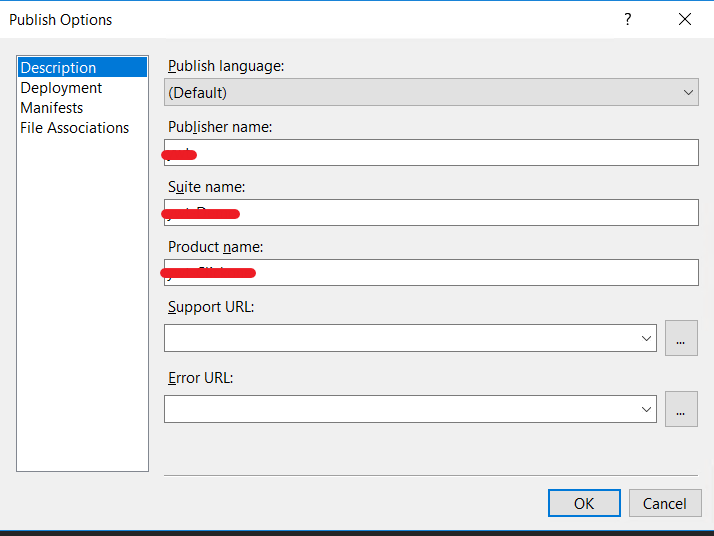Expand the Error URL dropdown arrow
Image resolution: width=714 pixels, height=536 pixels.
pos(645,409)
